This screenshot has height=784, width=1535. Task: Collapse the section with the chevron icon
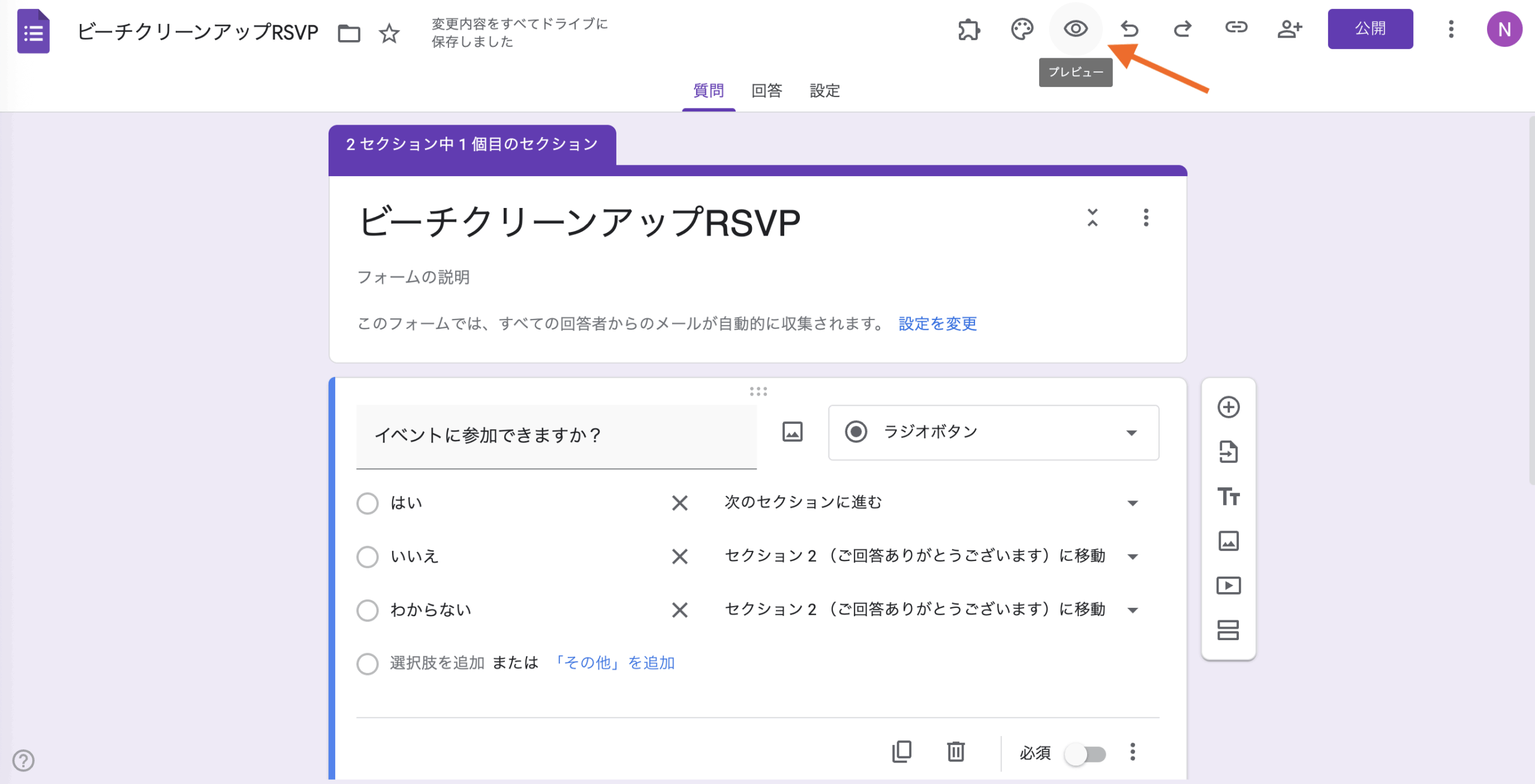click(x=1092, y=218)
